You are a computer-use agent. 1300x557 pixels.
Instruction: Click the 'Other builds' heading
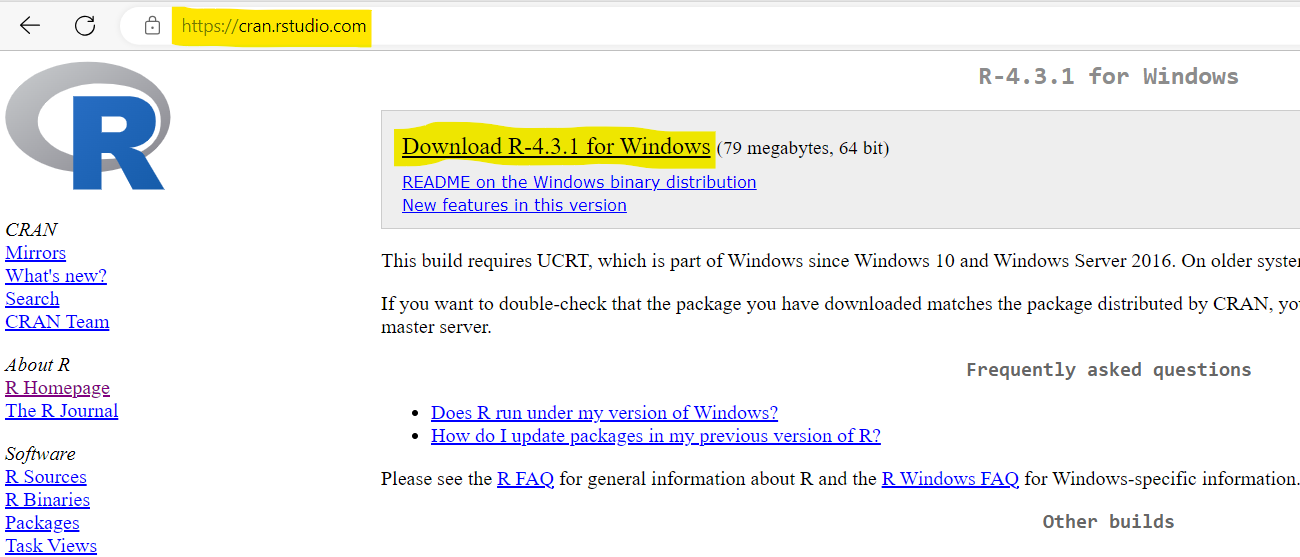(x=1108, y=522)
